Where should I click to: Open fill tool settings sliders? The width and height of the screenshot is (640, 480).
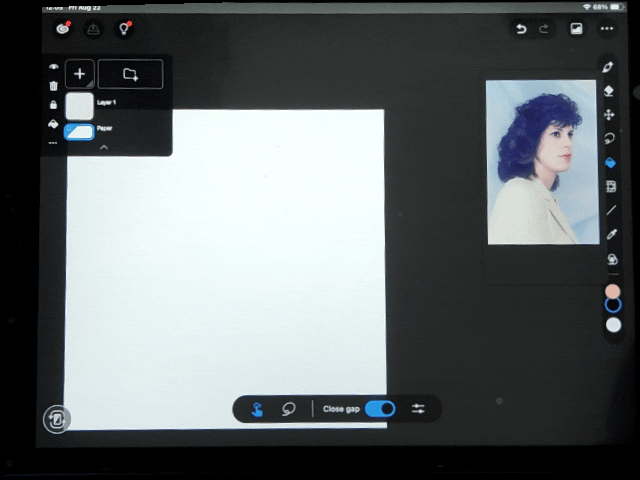tap(418, 409)
